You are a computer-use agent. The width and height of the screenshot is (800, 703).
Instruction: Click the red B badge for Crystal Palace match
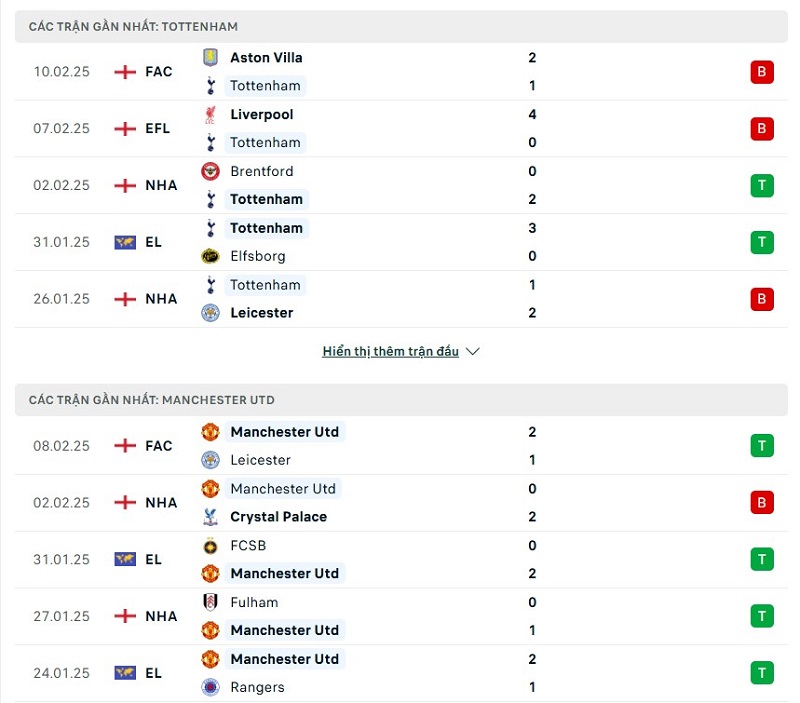pos(762,503)
